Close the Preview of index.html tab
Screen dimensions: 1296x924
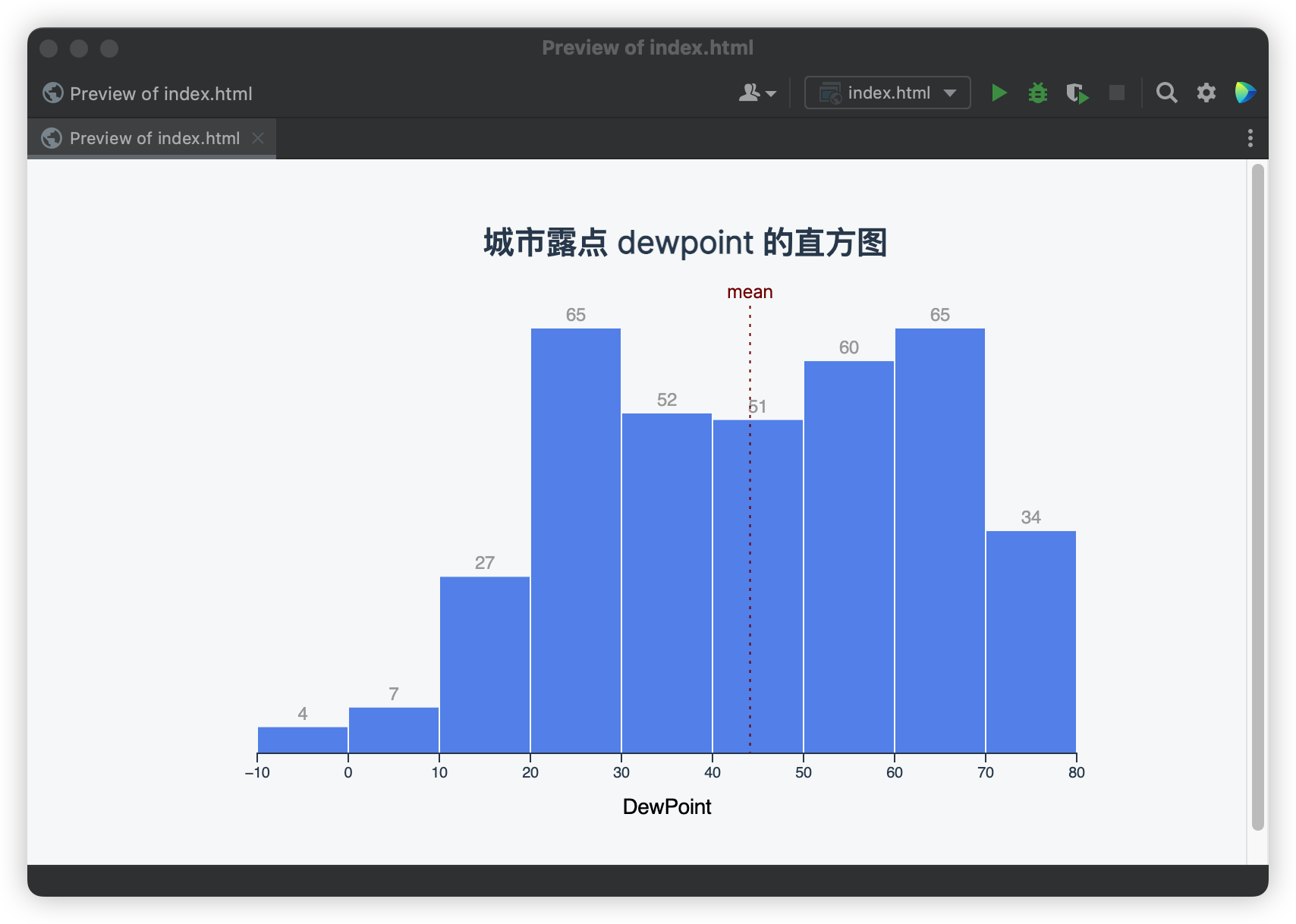[258, 138]
